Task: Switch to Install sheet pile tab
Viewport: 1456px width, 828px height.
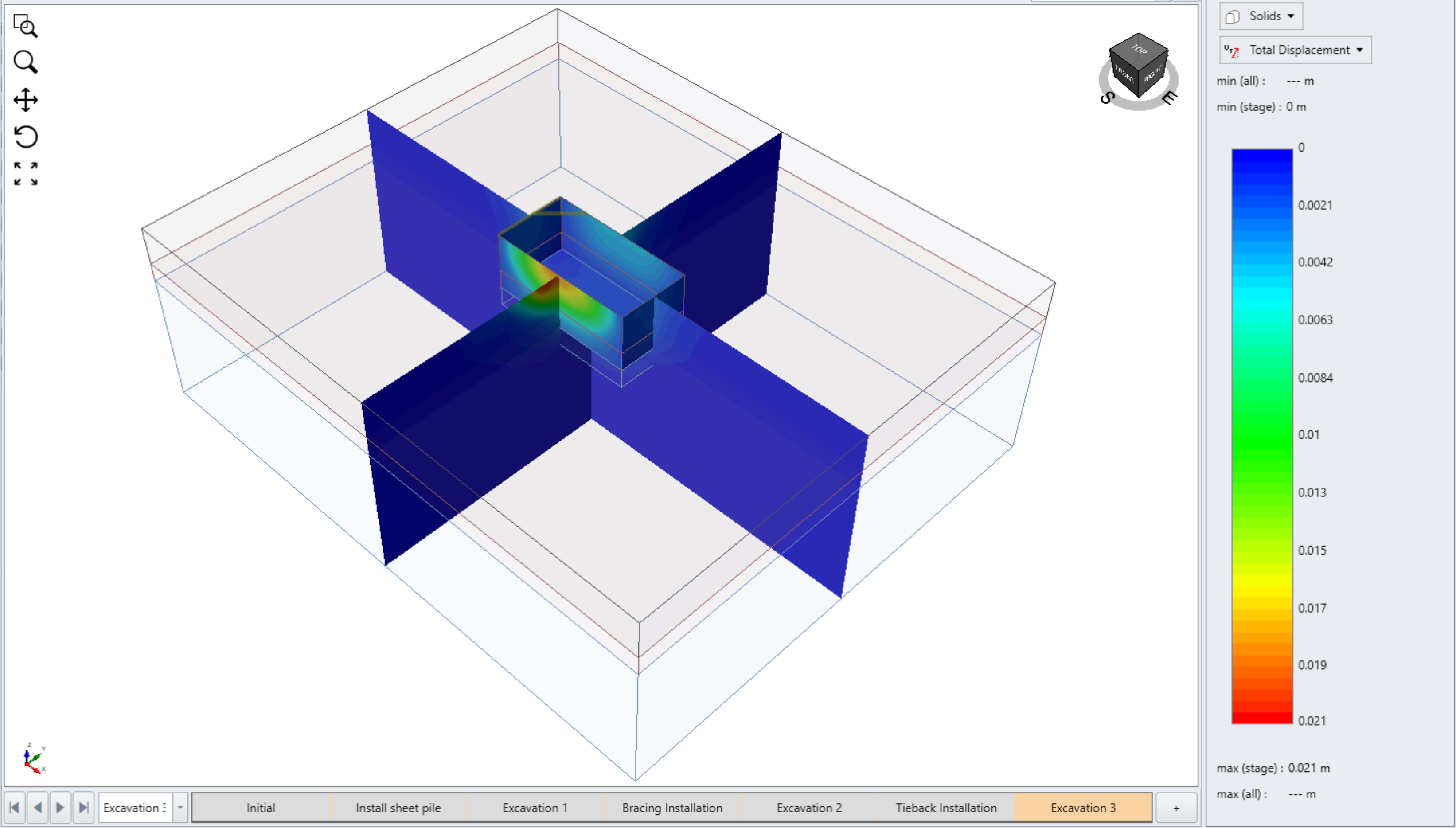Action: (x=398, y=808)
